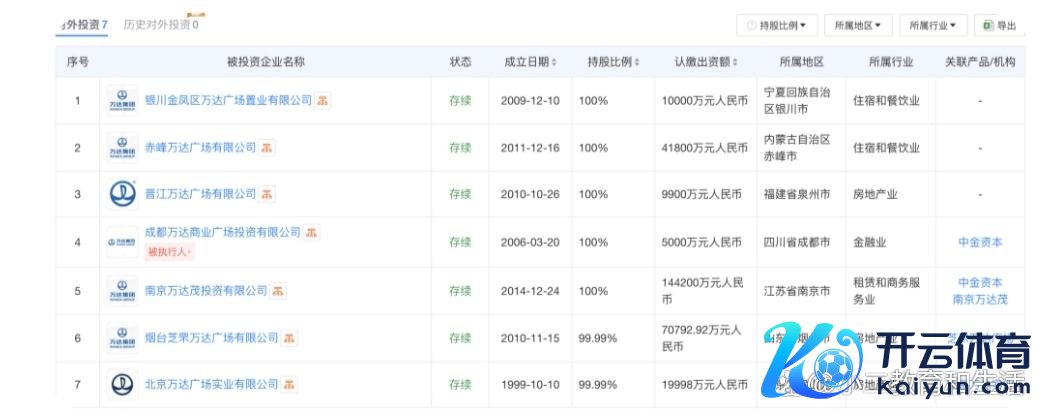Sort the table by 成立日期 column
This screenshot has width=1046, height=420.
[530, 62]
